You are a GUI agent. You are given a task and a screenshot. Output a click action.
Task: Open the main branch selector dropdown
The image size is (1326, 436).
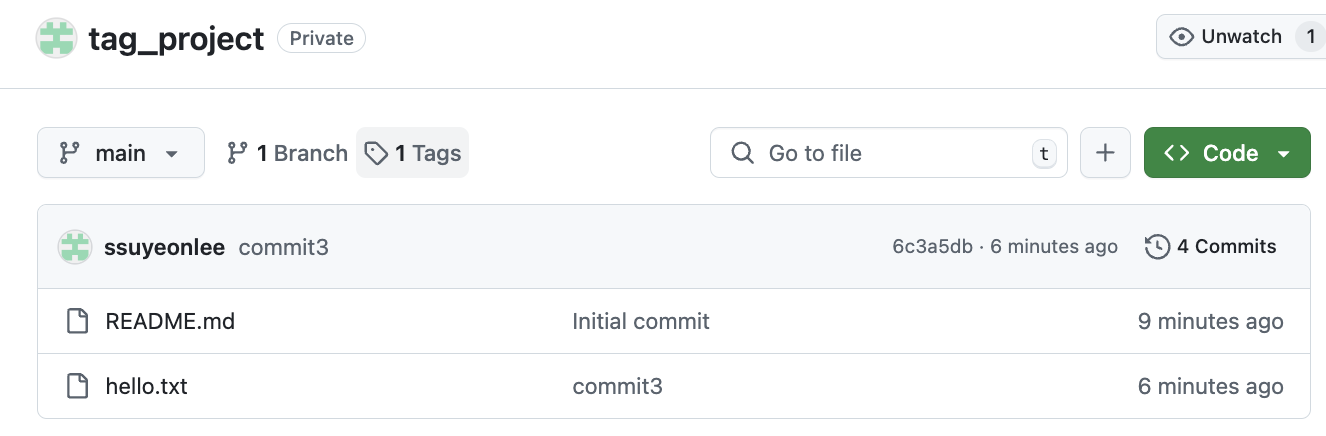120,153
